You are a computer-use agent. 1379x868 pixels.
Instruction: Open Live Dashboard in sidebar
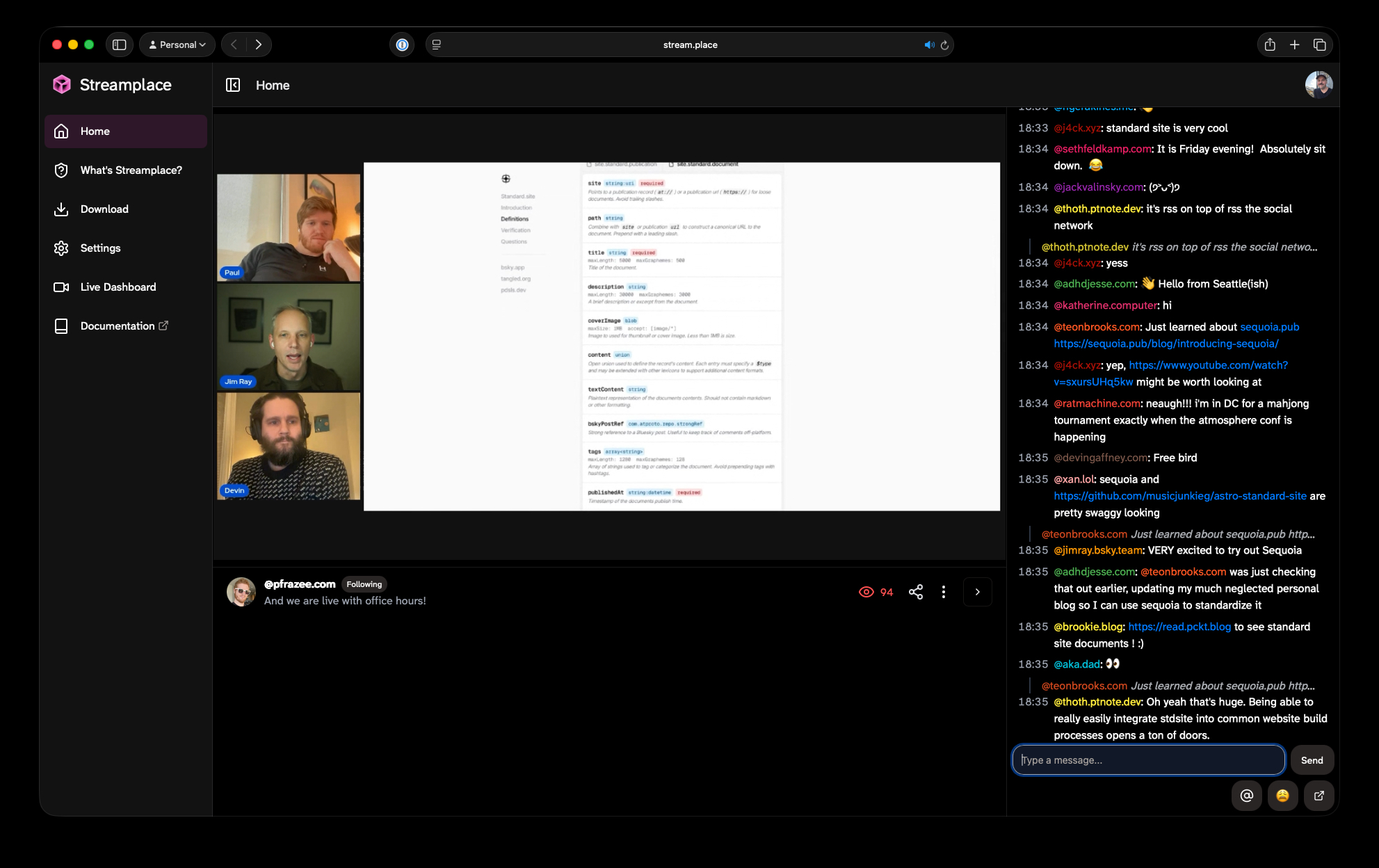(x=118, y=287)
